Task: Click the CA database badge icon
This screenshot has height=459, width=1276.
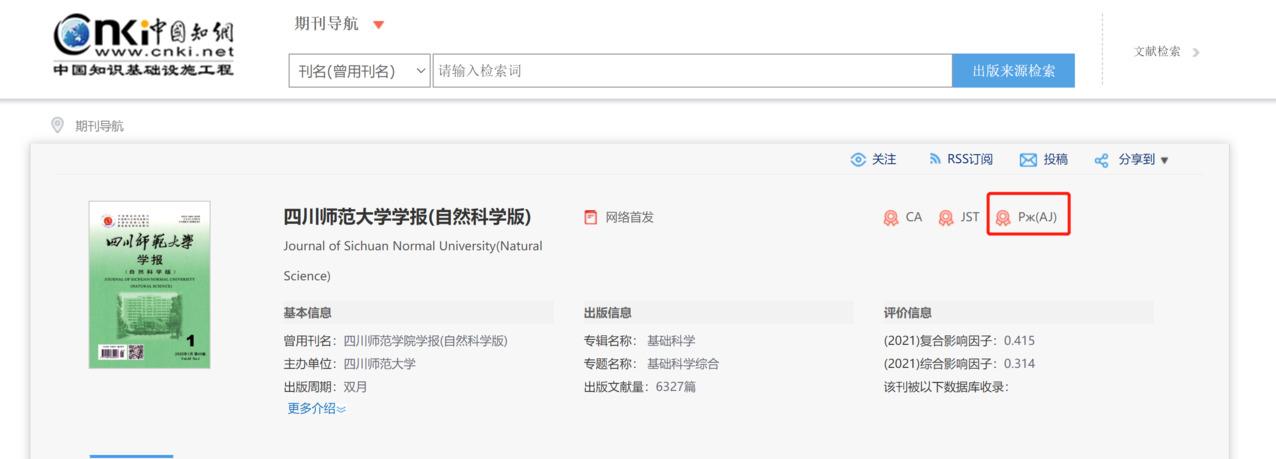Action: point(890,218)
